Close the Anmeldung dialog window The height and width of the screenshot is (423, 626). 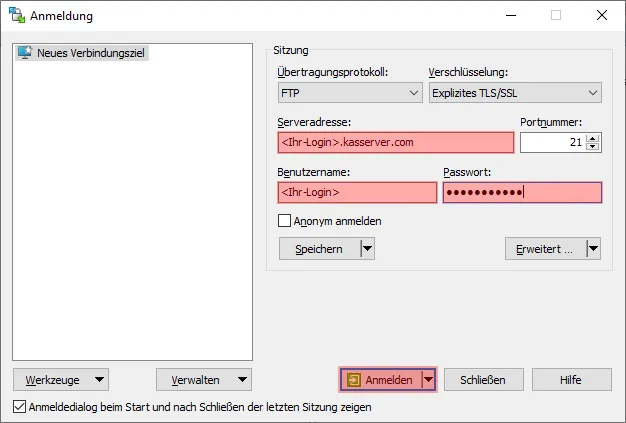click(602, 16)
